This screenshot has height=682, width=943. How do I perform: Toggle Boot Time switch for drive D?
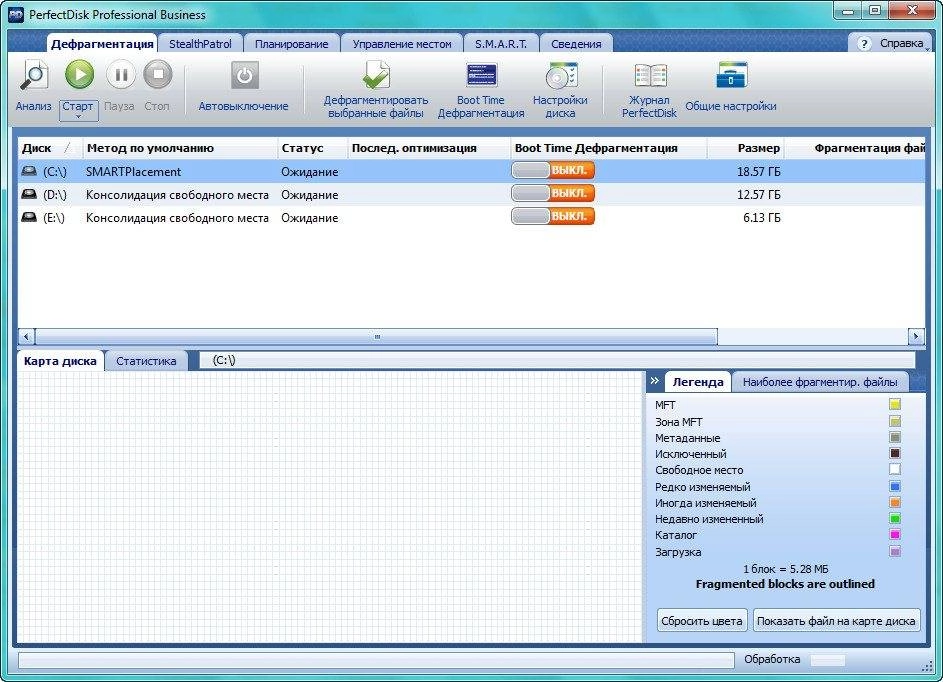tap(553, 193)
